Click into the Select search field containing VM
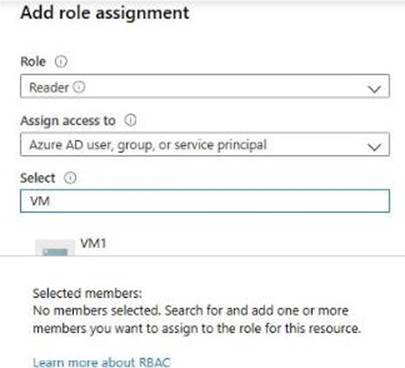Screen dimensions: 405x368 pos(205,201)
